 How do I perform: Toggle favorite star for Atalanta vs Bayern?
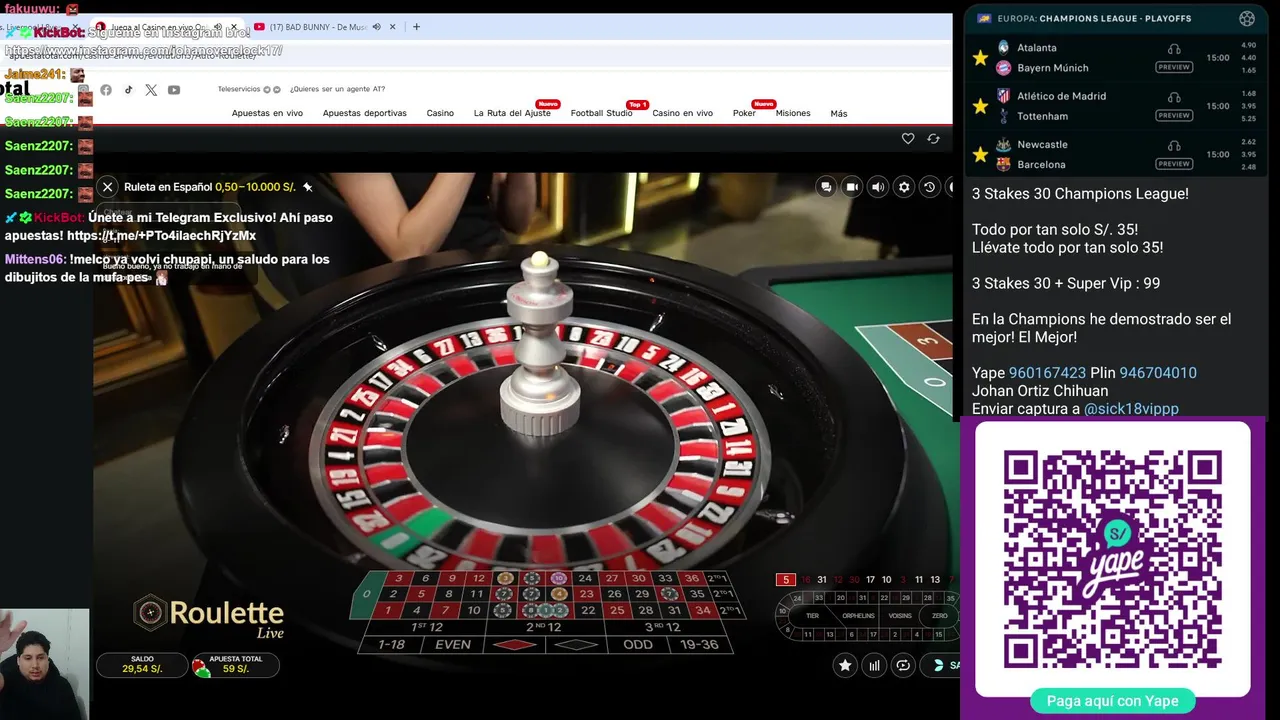(980, 58)
